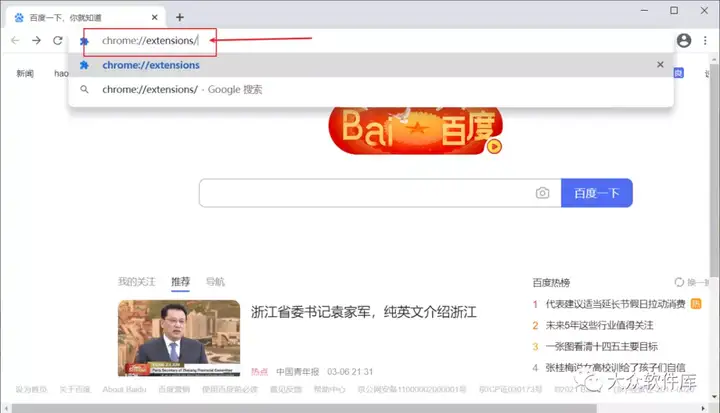The height and width of the screenshot is (413, 720).
Task: Click the horizontal scrollbar thumb
Action: point(304,408)
